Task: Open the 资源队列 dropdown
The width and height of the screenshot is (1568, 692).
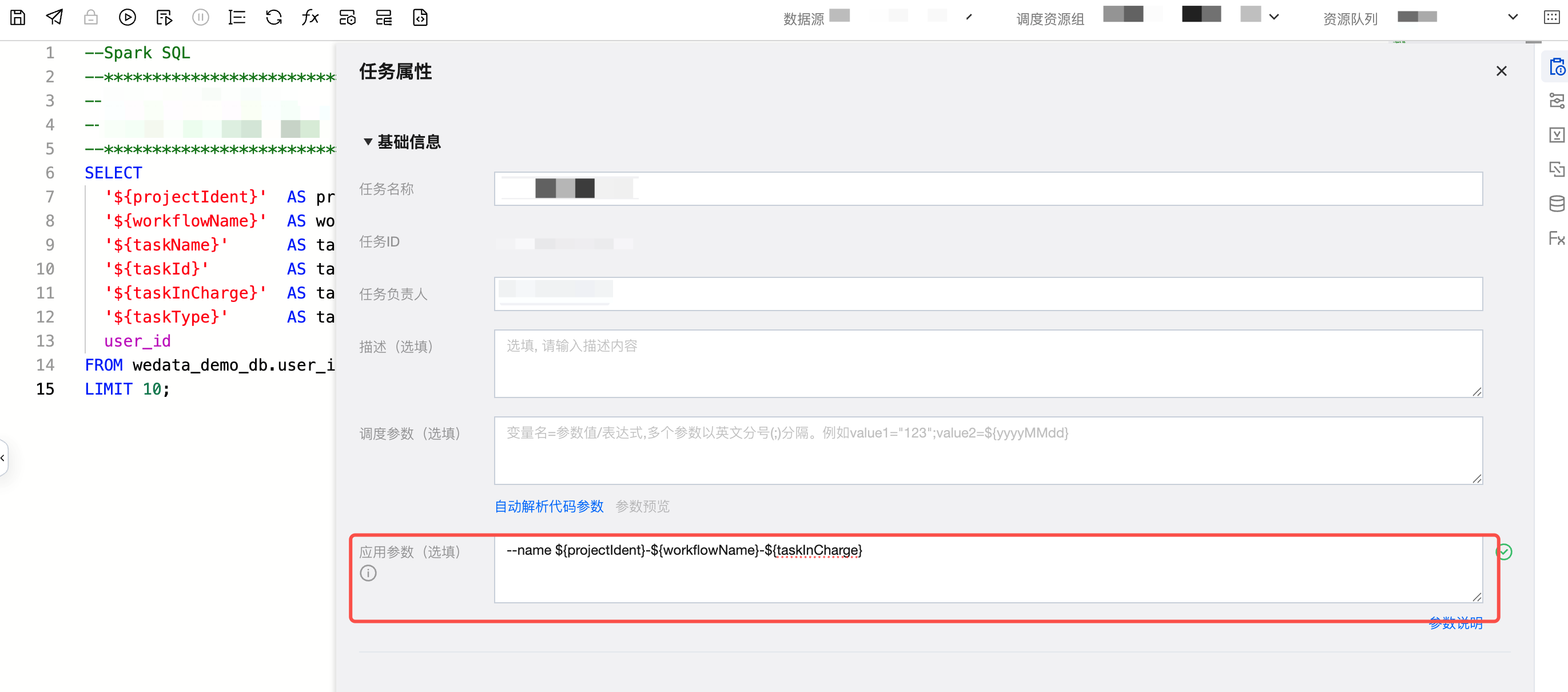Action: pos(1513,18)
